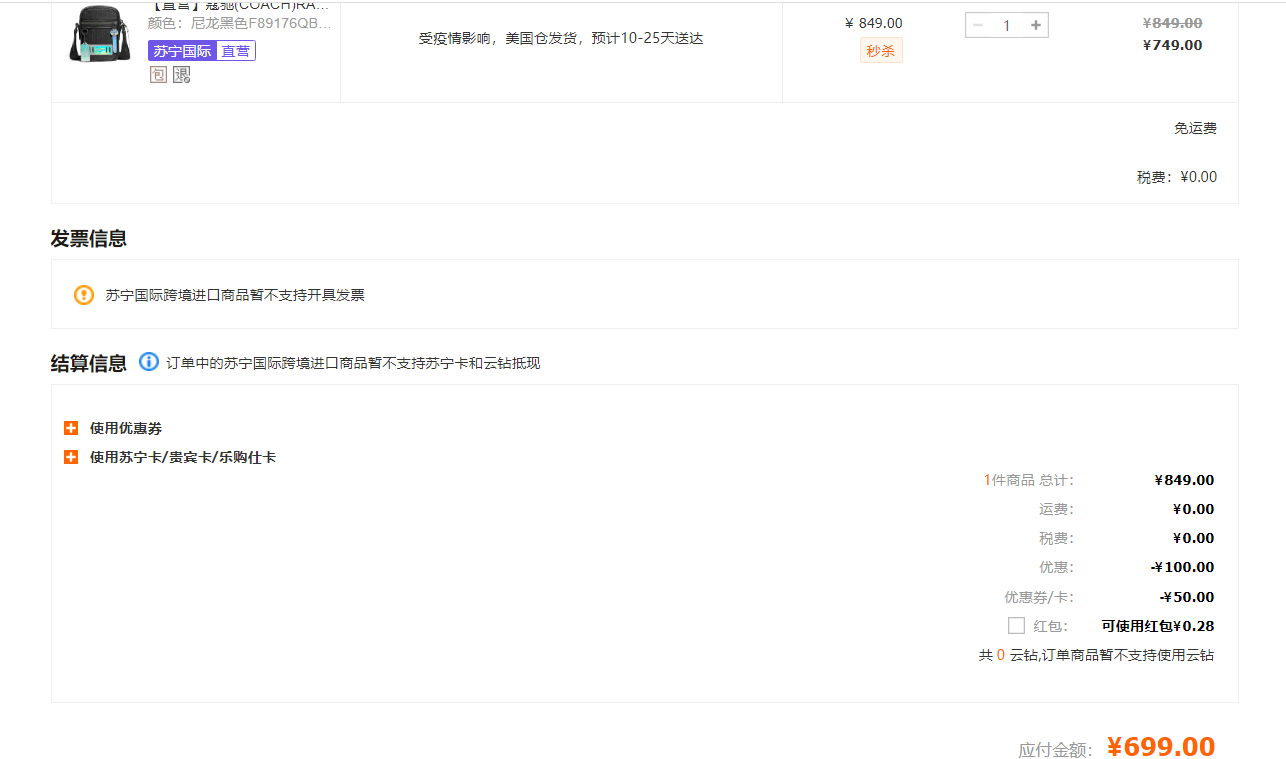This screenshot has height=759, width=1286.
Task: Click the 结算信息 heading
Action: pyautogui.click(x=89, y=363)
